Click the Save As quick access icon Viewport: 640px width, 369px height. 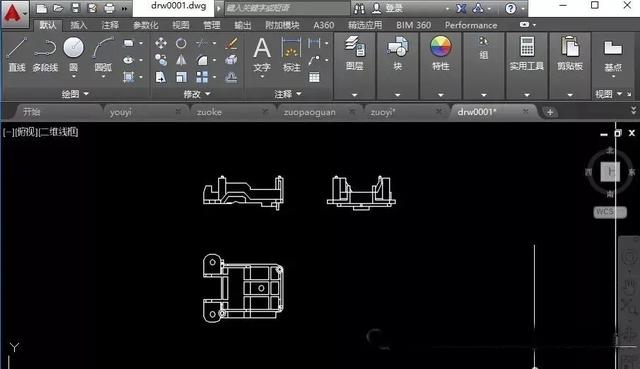(92, 8)
